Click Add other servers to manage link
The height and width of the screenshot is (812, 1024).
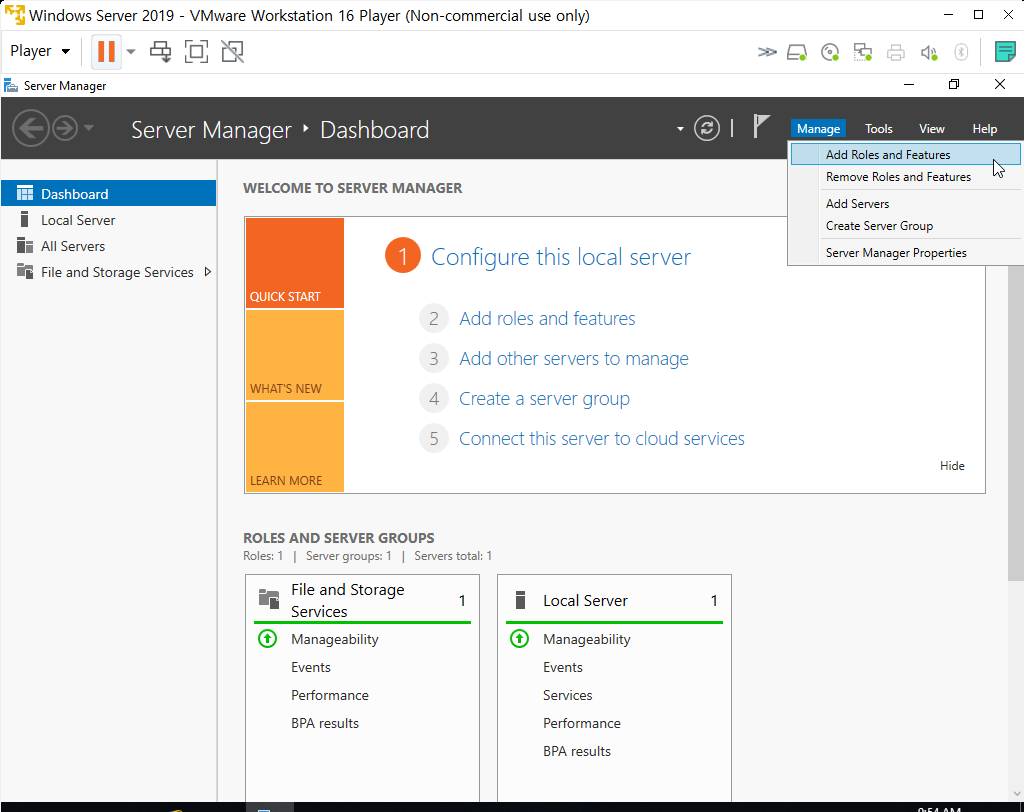[574, 359]
